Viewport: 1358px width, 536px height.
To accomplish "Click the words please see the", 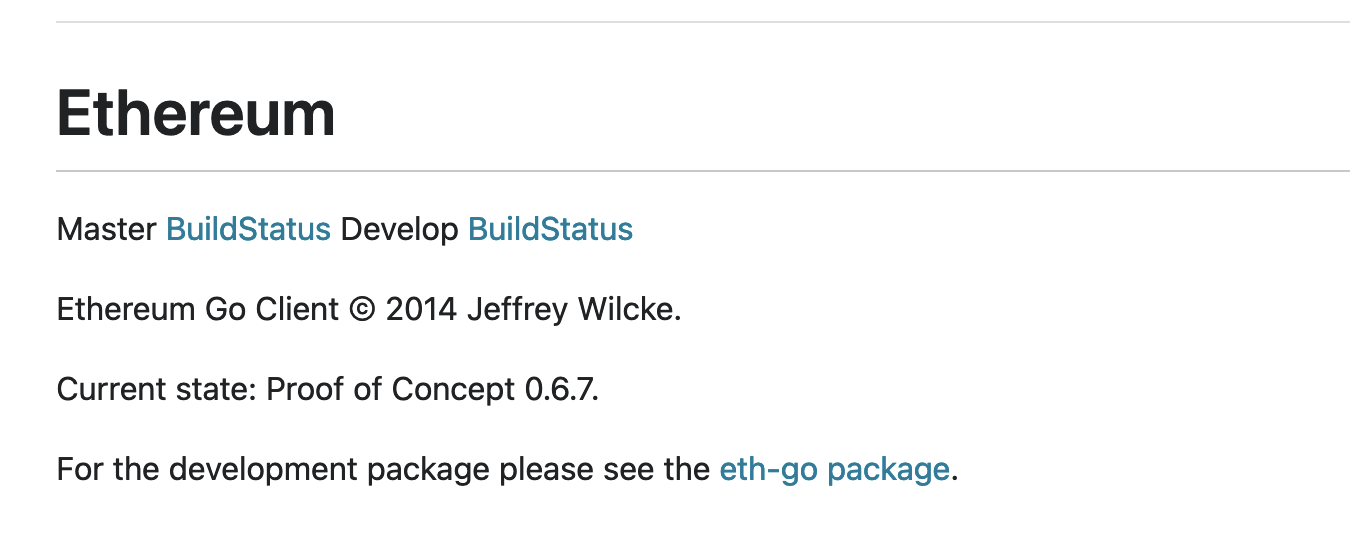I will (605, 469).
